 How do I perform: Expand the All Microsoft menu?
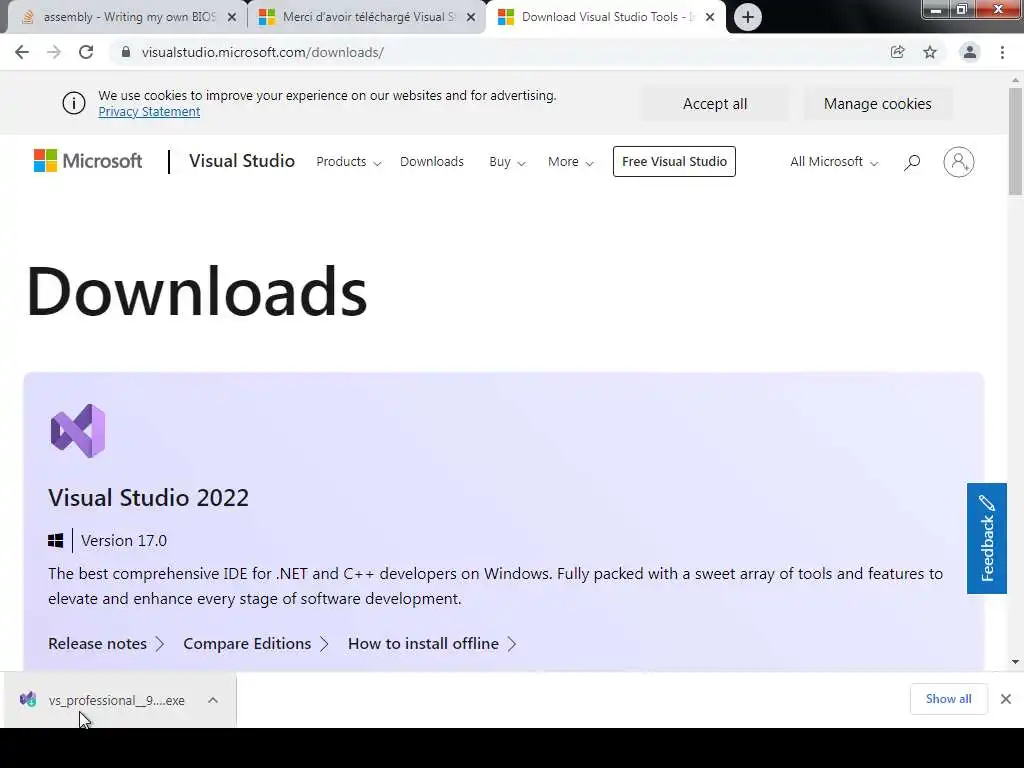(x=834, y=162)
